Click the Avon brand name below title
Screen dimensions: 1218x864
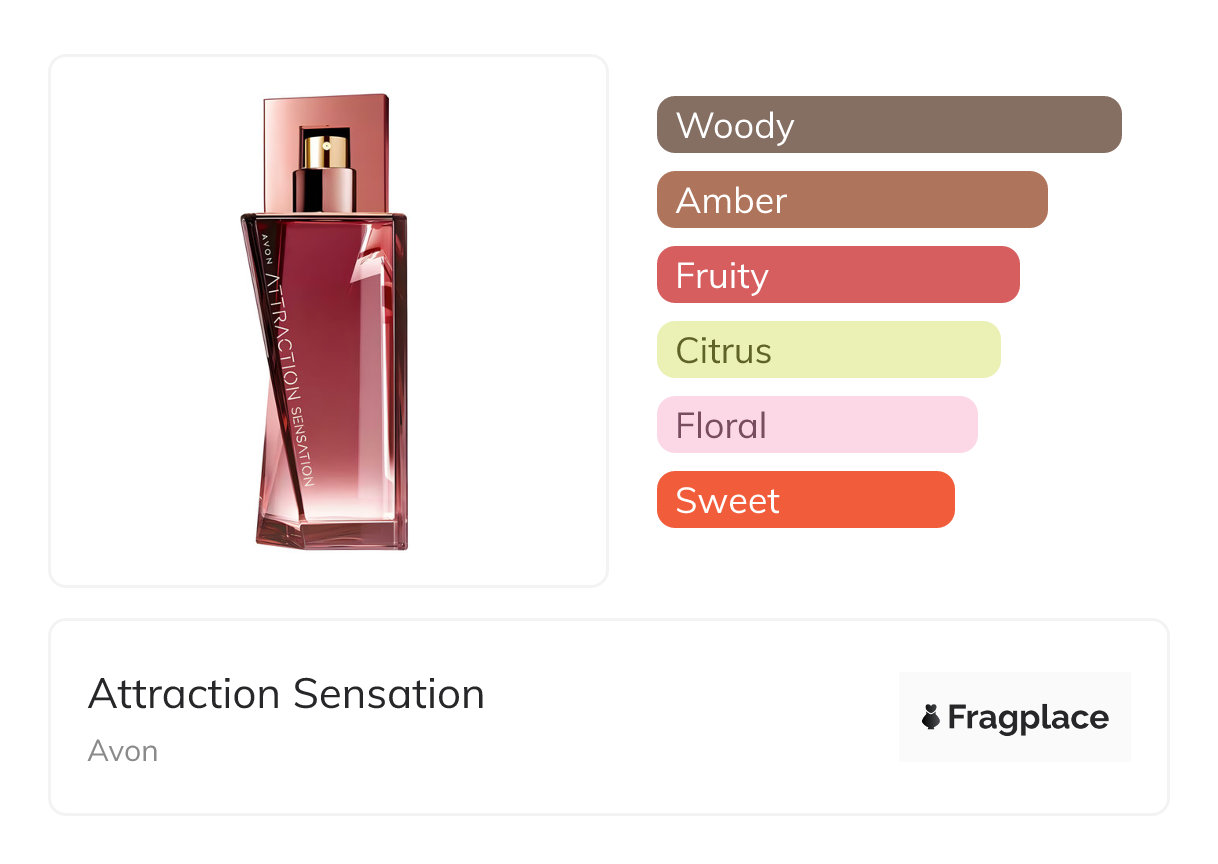tap(123, 751)
